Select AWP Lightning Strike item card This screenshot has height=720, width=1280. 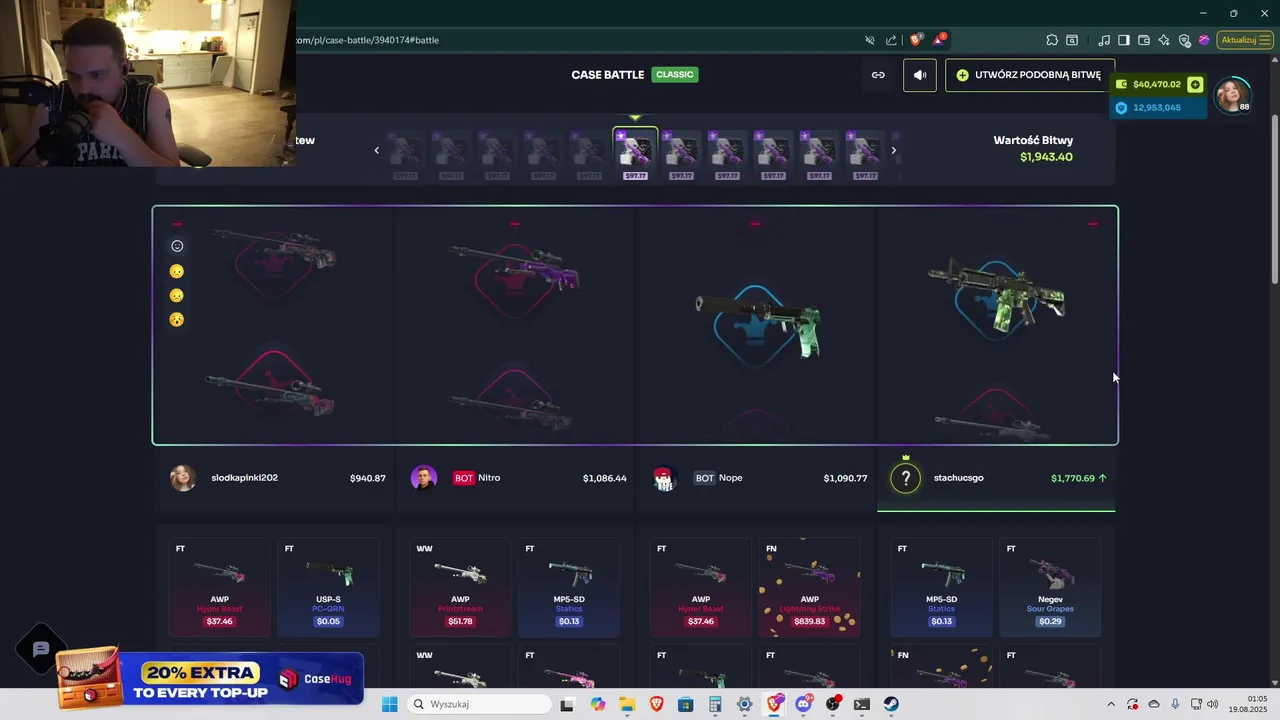(810, 587)
